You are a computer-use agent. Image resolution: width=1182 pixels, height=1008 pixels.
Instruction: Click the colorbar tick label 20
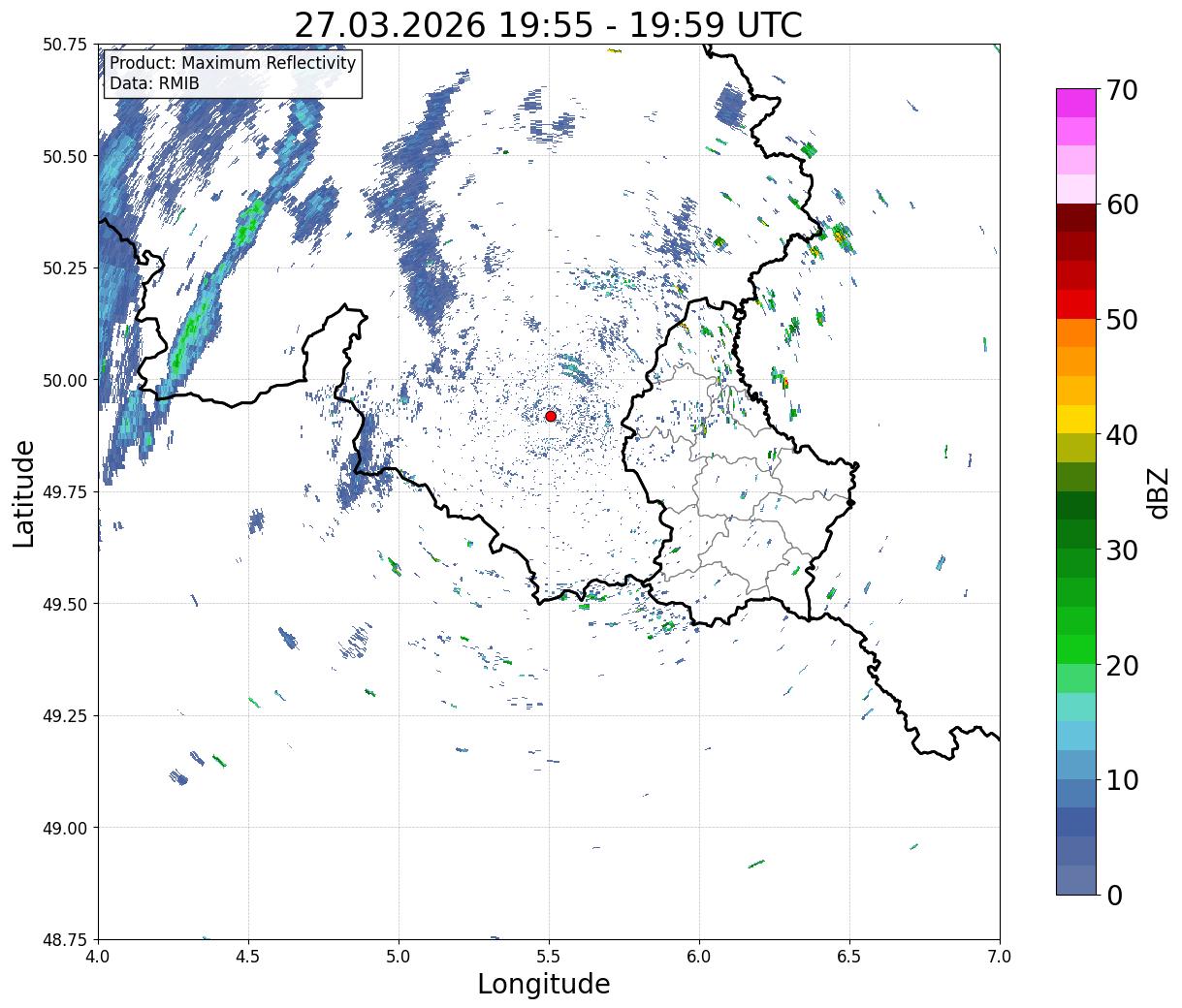(x=1123, y=665)
